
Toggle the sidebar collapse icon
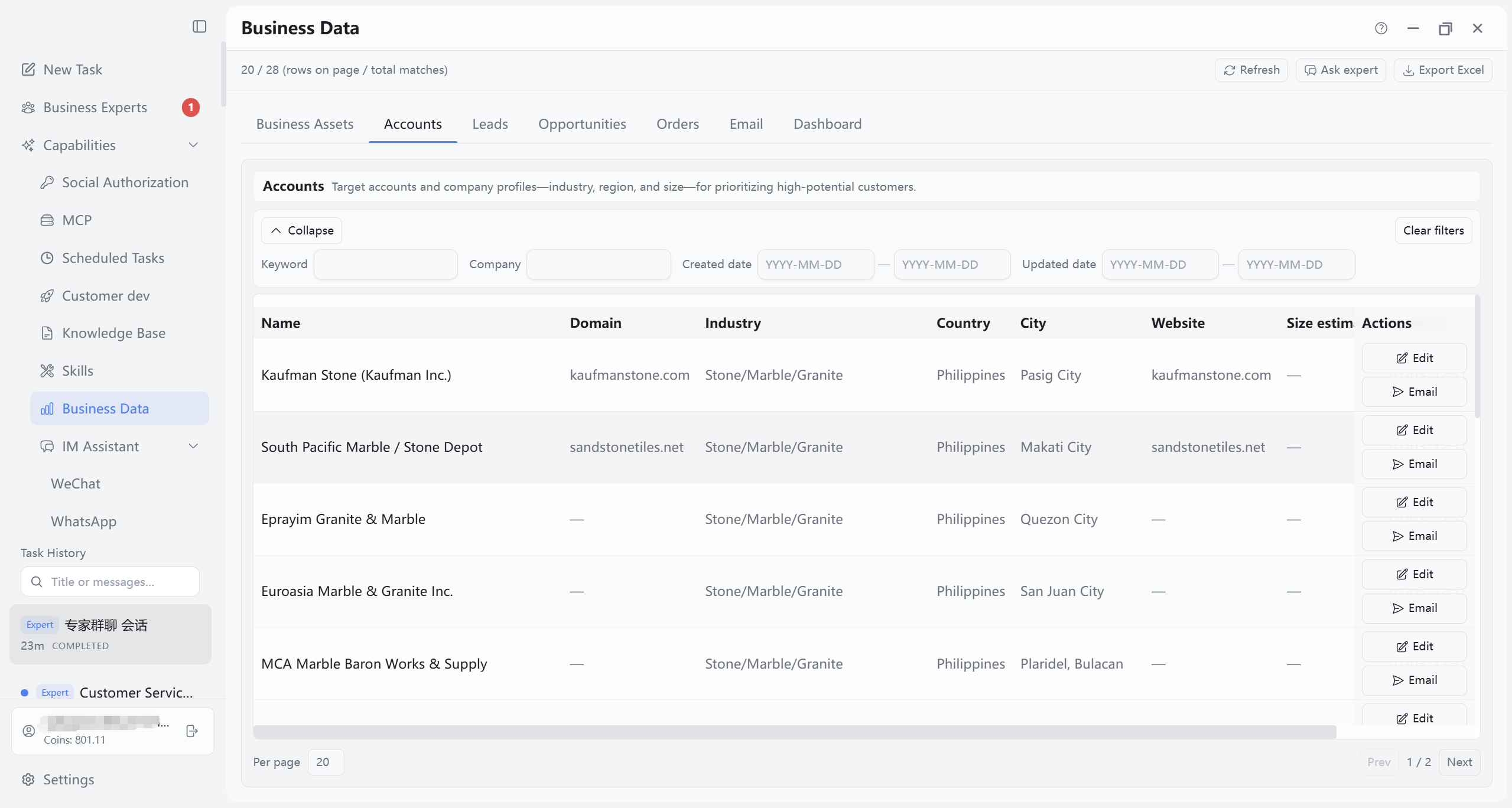(x=199, y=27)
